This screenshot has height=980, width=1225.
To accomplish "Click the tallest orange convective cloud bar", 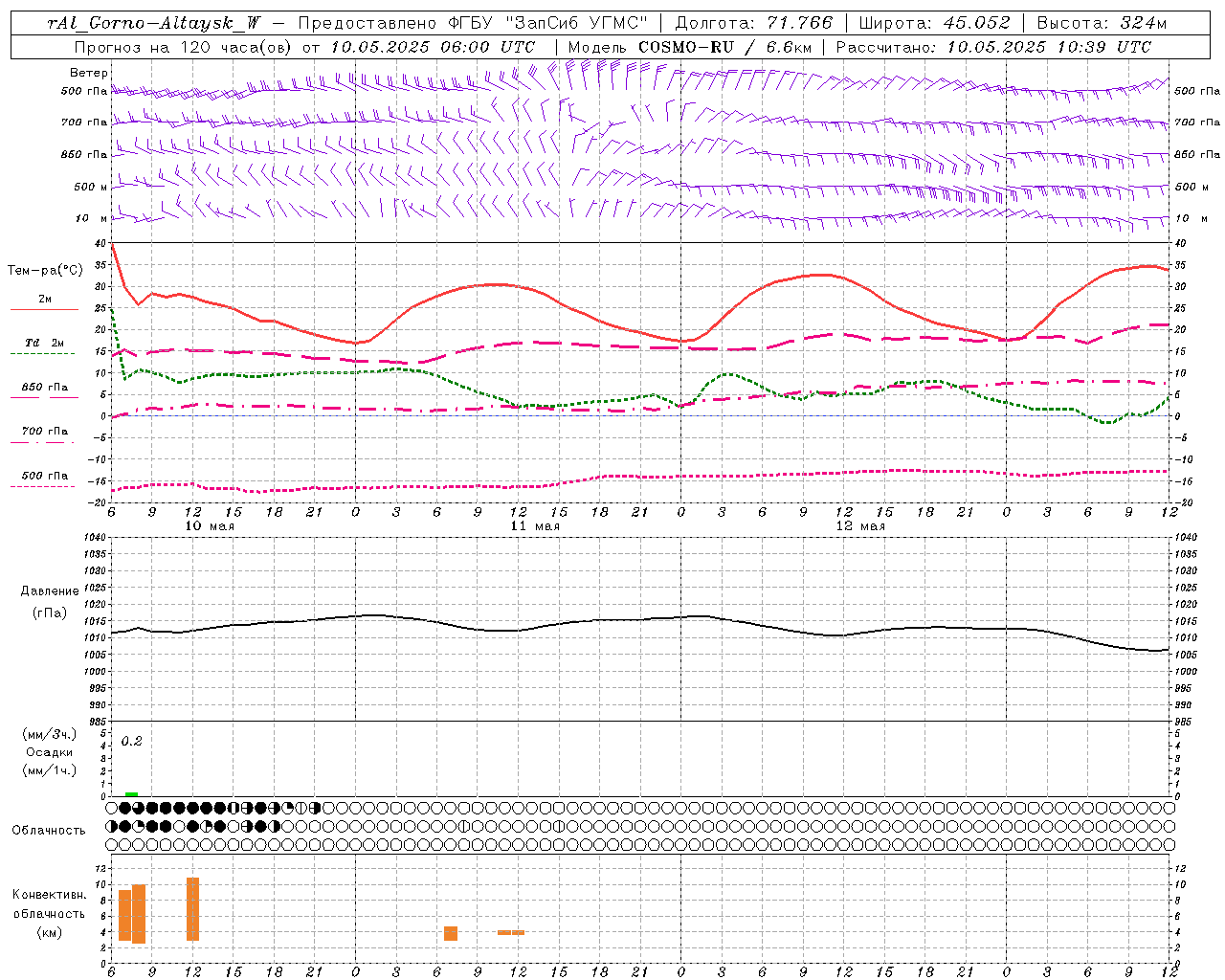I will click(x=192, y=909).
